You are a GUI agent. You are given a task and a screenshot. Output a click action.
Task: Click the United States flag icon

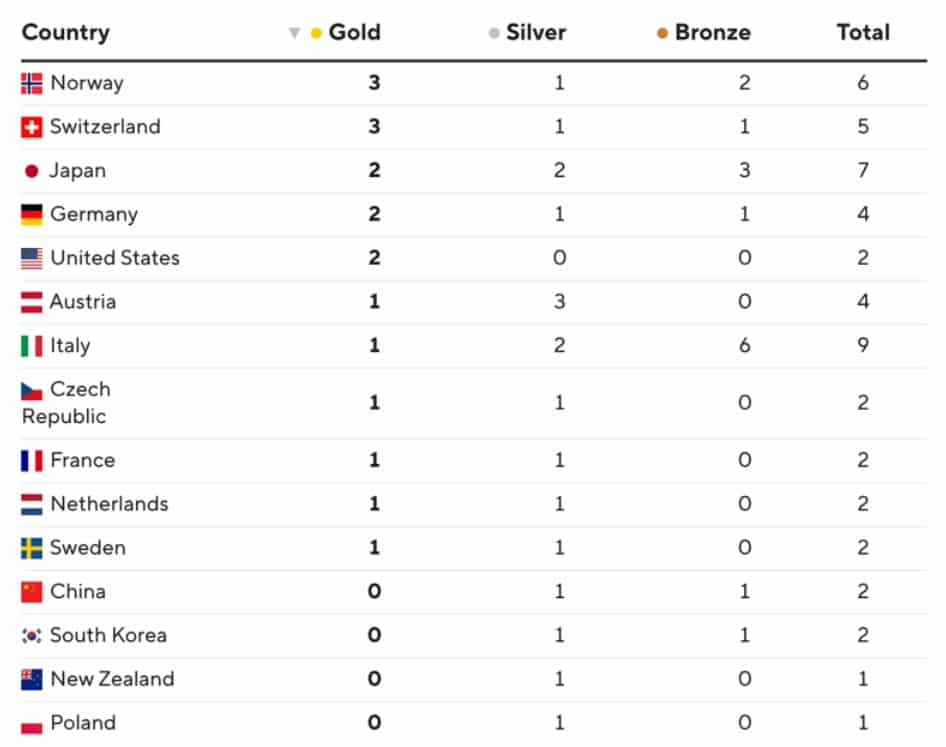point(32,259)
